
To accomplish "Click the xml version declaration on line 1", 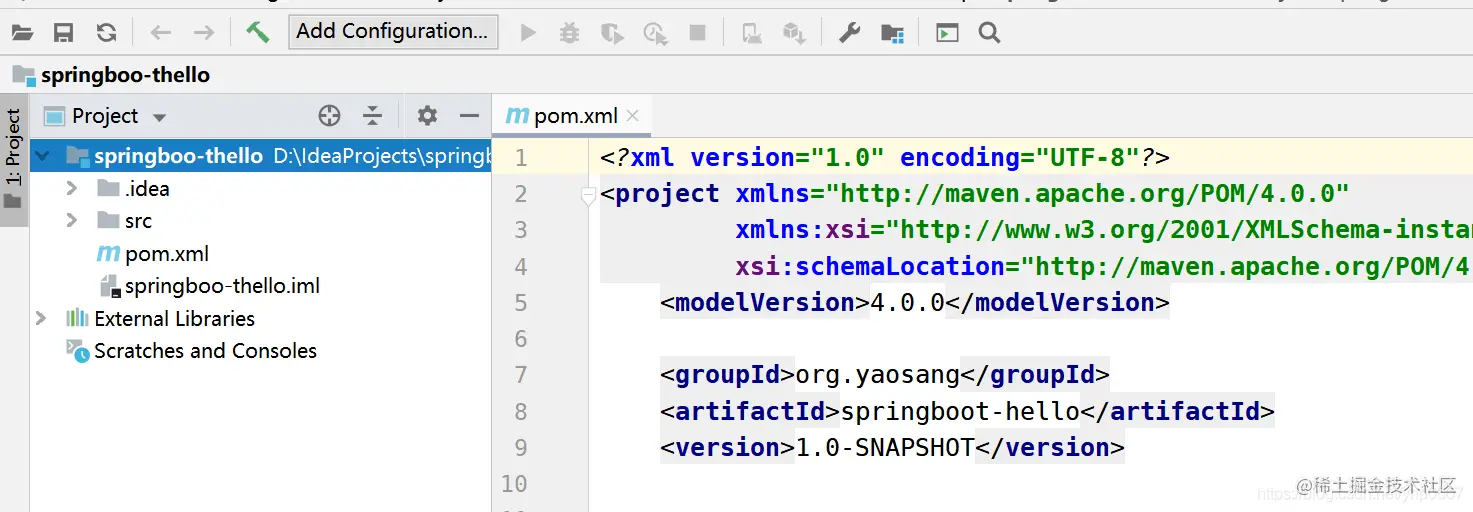I will [x=885, y=158].
